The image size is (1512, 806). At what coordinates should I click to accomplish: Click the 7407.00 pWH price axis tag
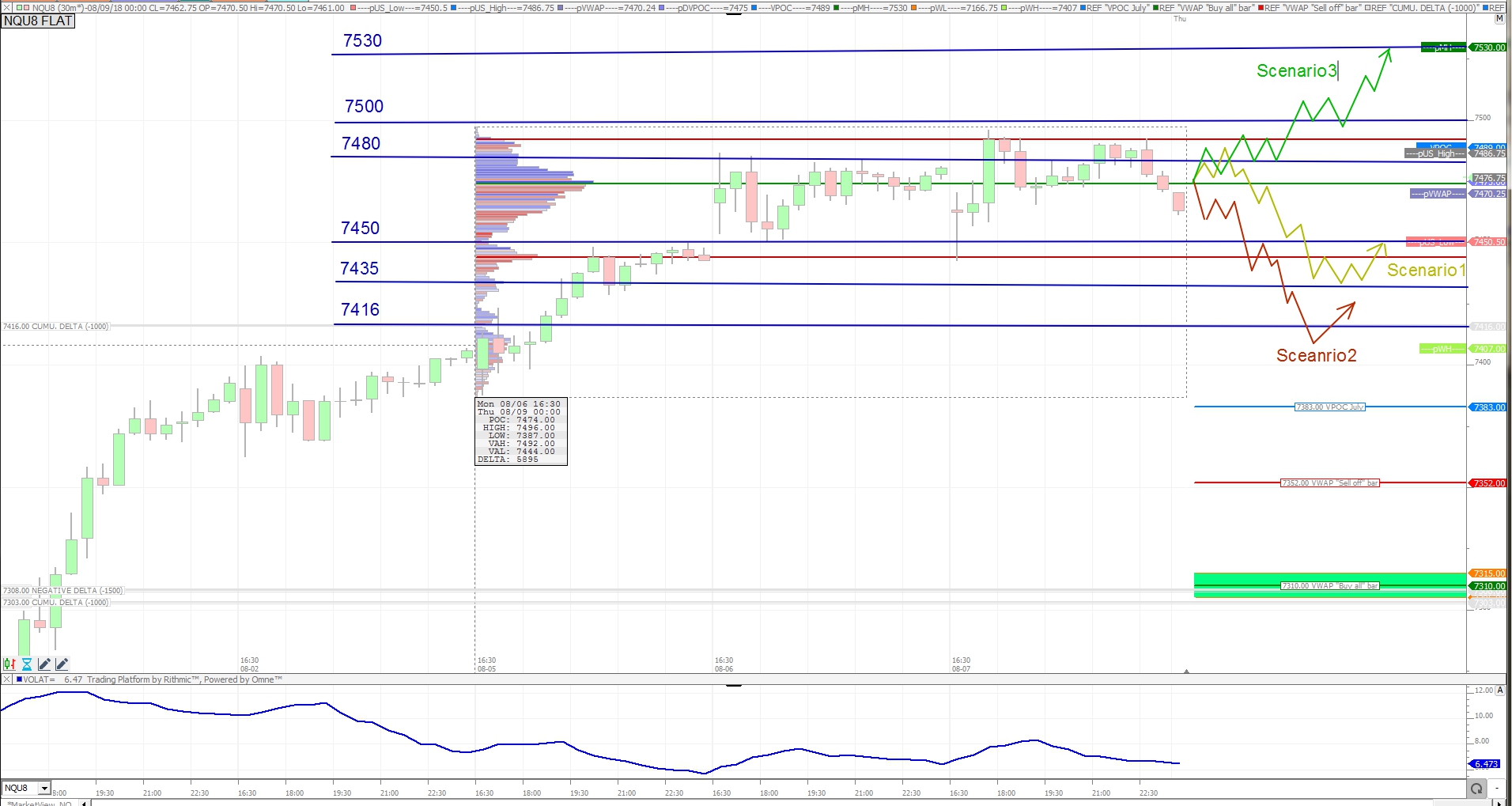coord(1488,349)
